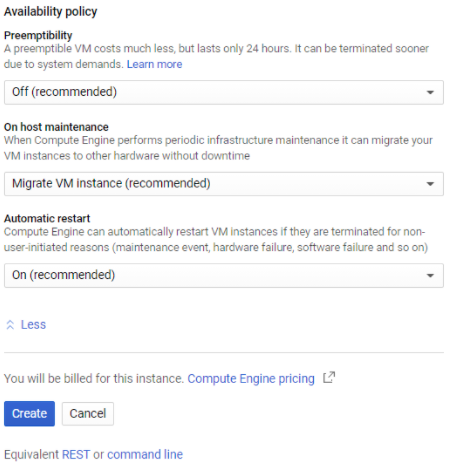
Task: Open the Off (recommended) preemptibility dropdown
Action: coord(224,92)
